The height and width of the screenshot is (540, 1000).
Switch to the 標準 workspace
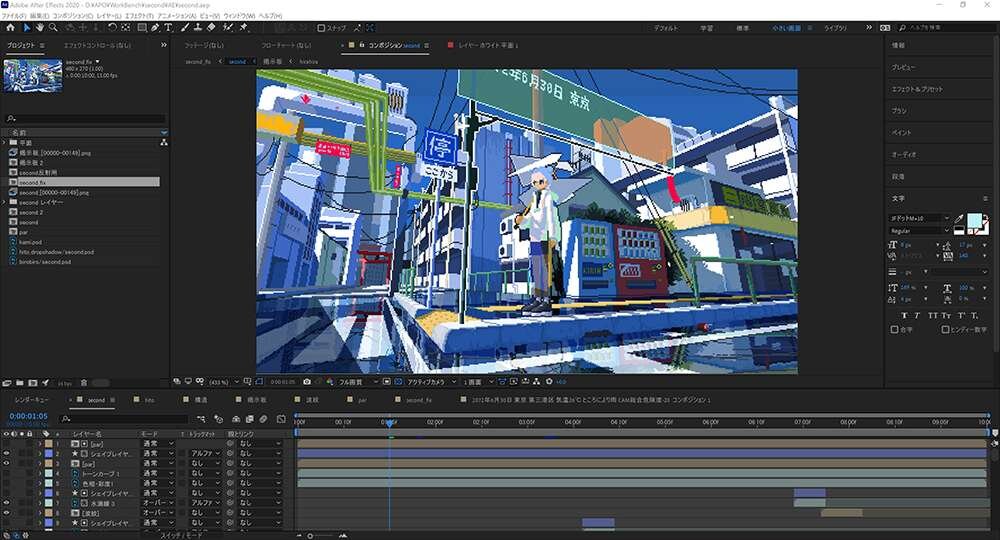point(742,29)
